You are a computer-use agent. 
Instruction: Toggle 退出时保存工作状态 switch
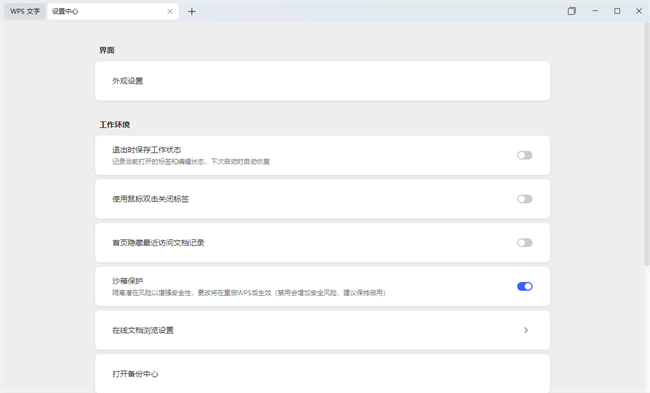tap(524, 155)
